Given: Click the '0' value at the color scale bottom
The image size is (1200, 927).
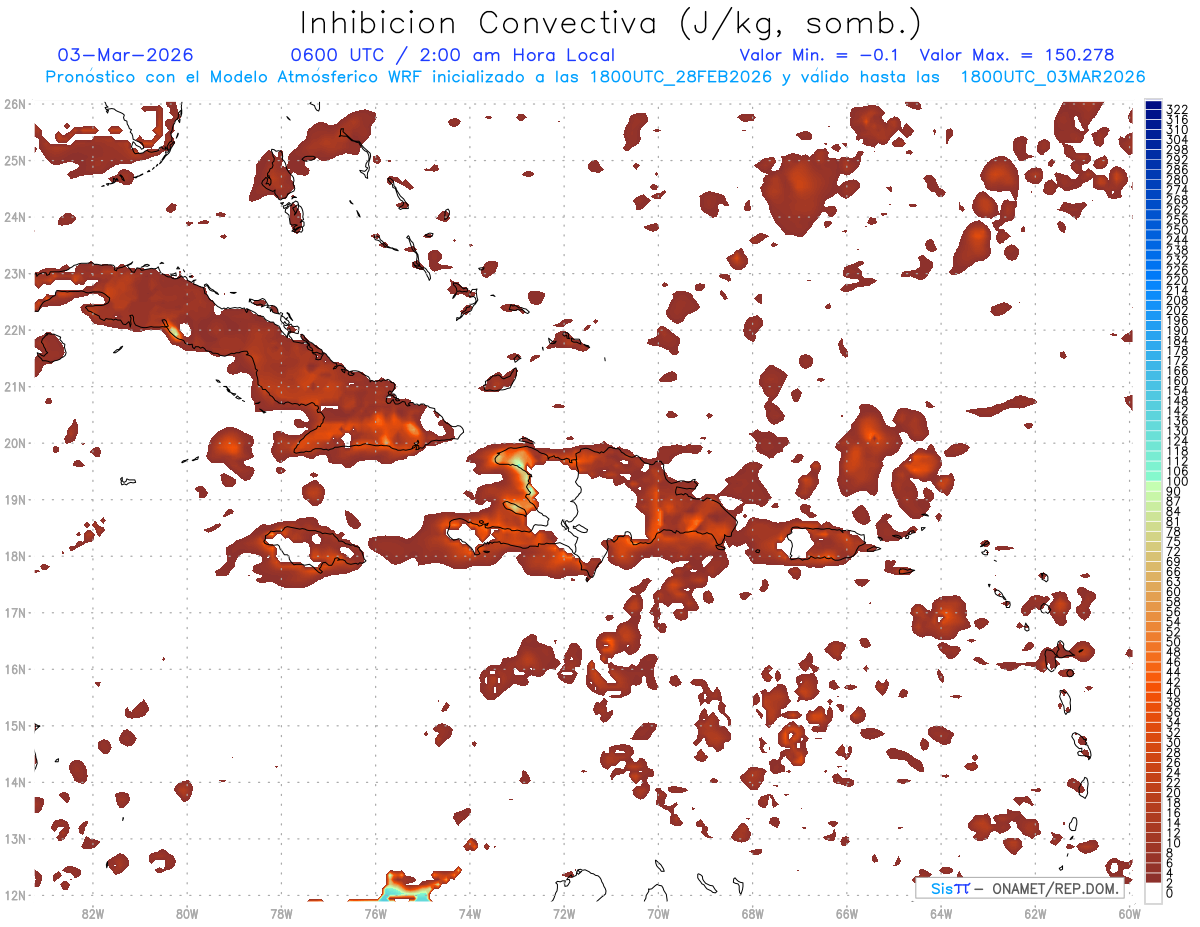Looking at the screenshot, I should click(1170, 893).
